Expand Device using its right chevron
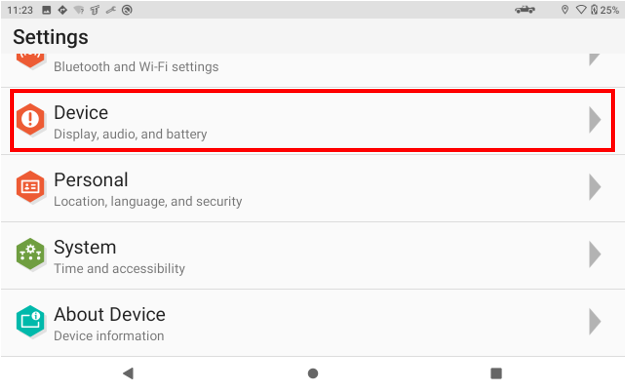This screenshot has height=392, width=630. tap(595, 120)
